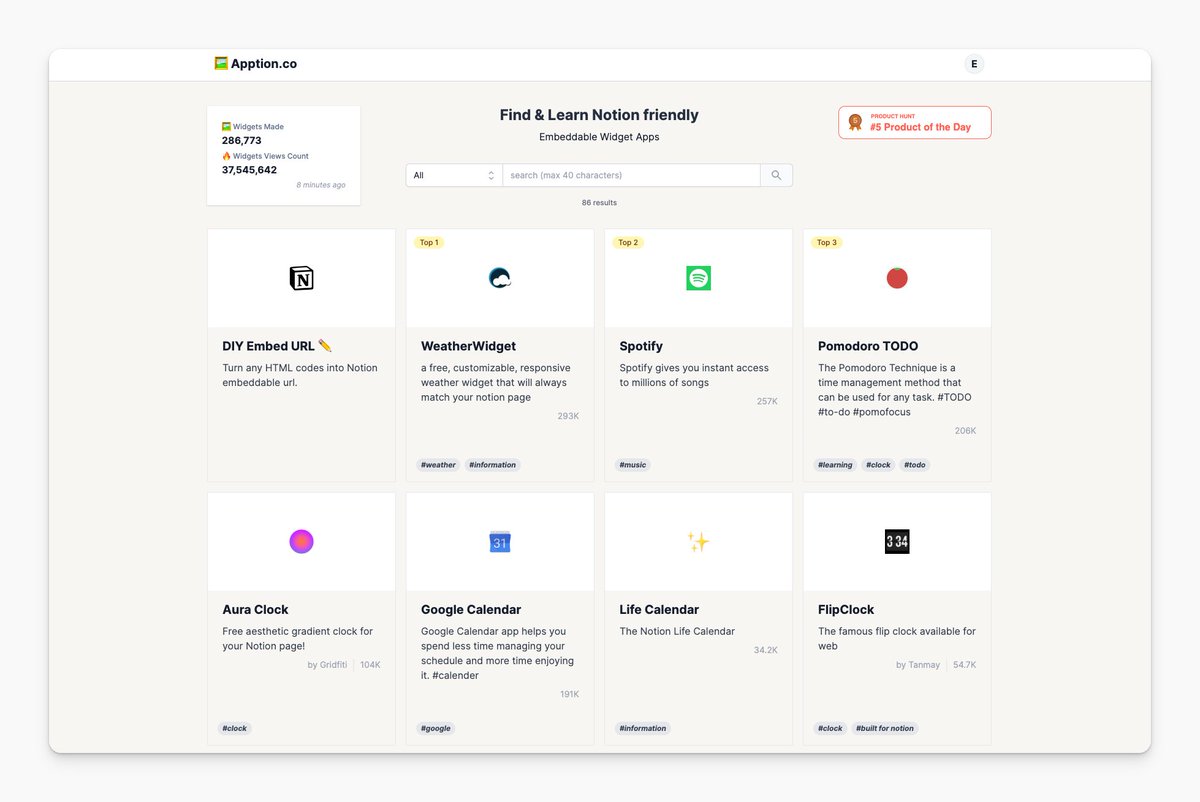The height and width of the screenshot is (802, 1200).
Task: Click the 286,773 widgets made value
Action: [242, 141]
